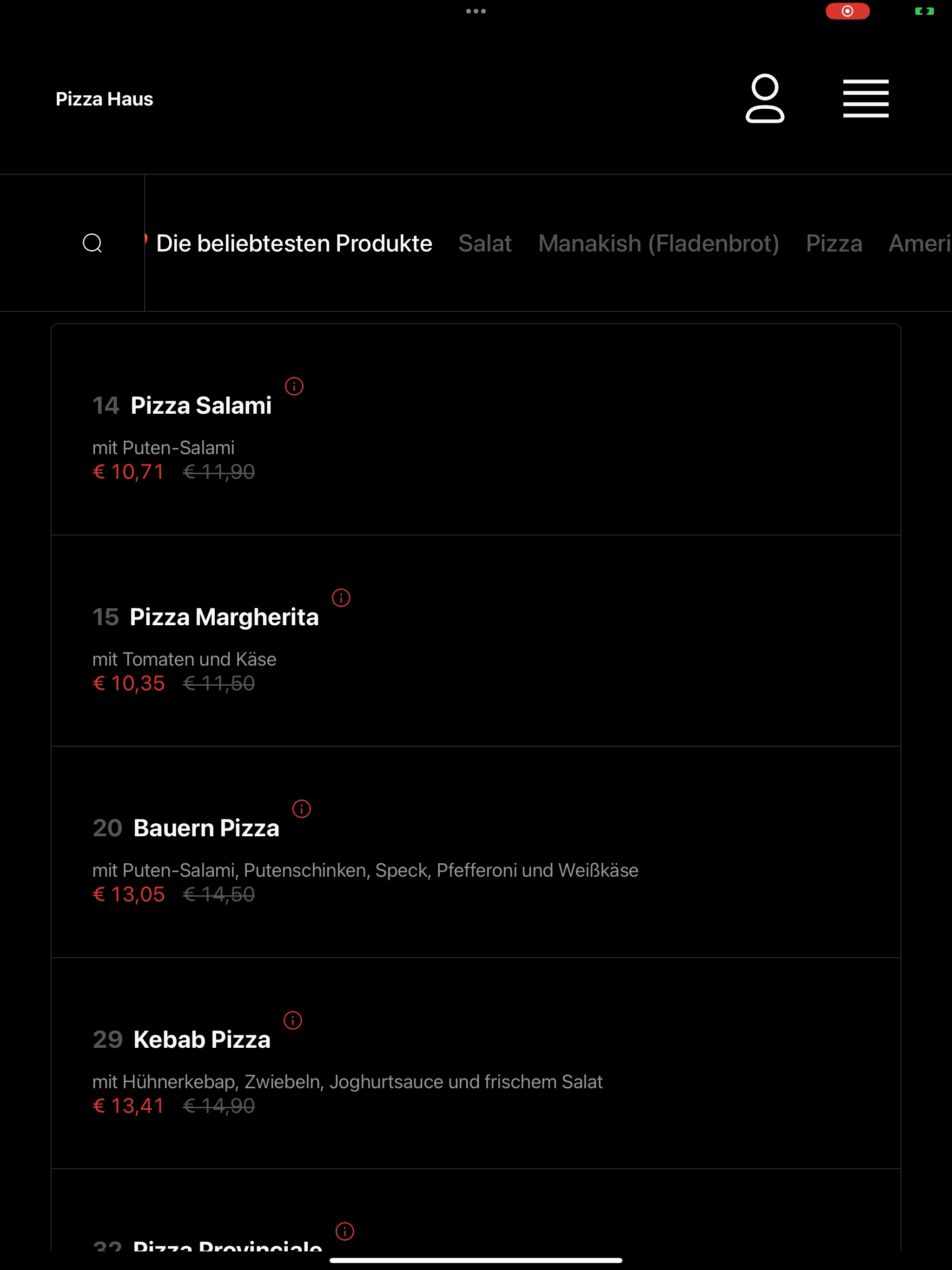Open the hamburger menu
The width and height of the screenshot is (952, 1270).
[866, 99]
